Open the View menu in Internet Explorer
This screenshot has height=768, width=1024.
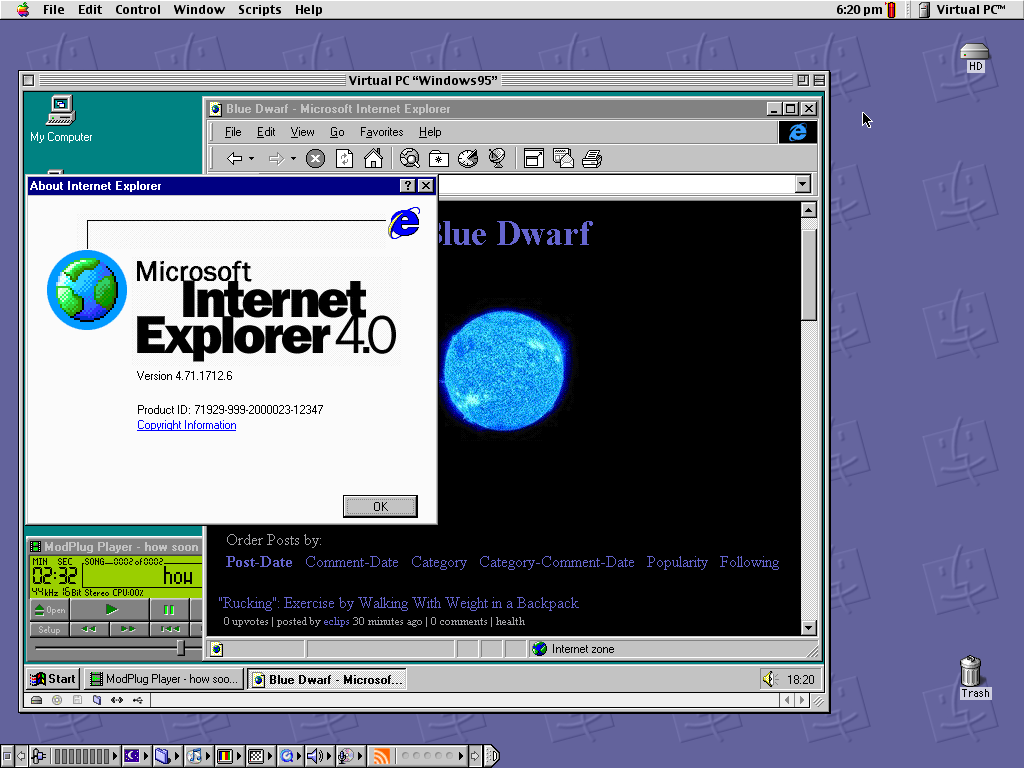pyautogui.click(x=302, y=132)
